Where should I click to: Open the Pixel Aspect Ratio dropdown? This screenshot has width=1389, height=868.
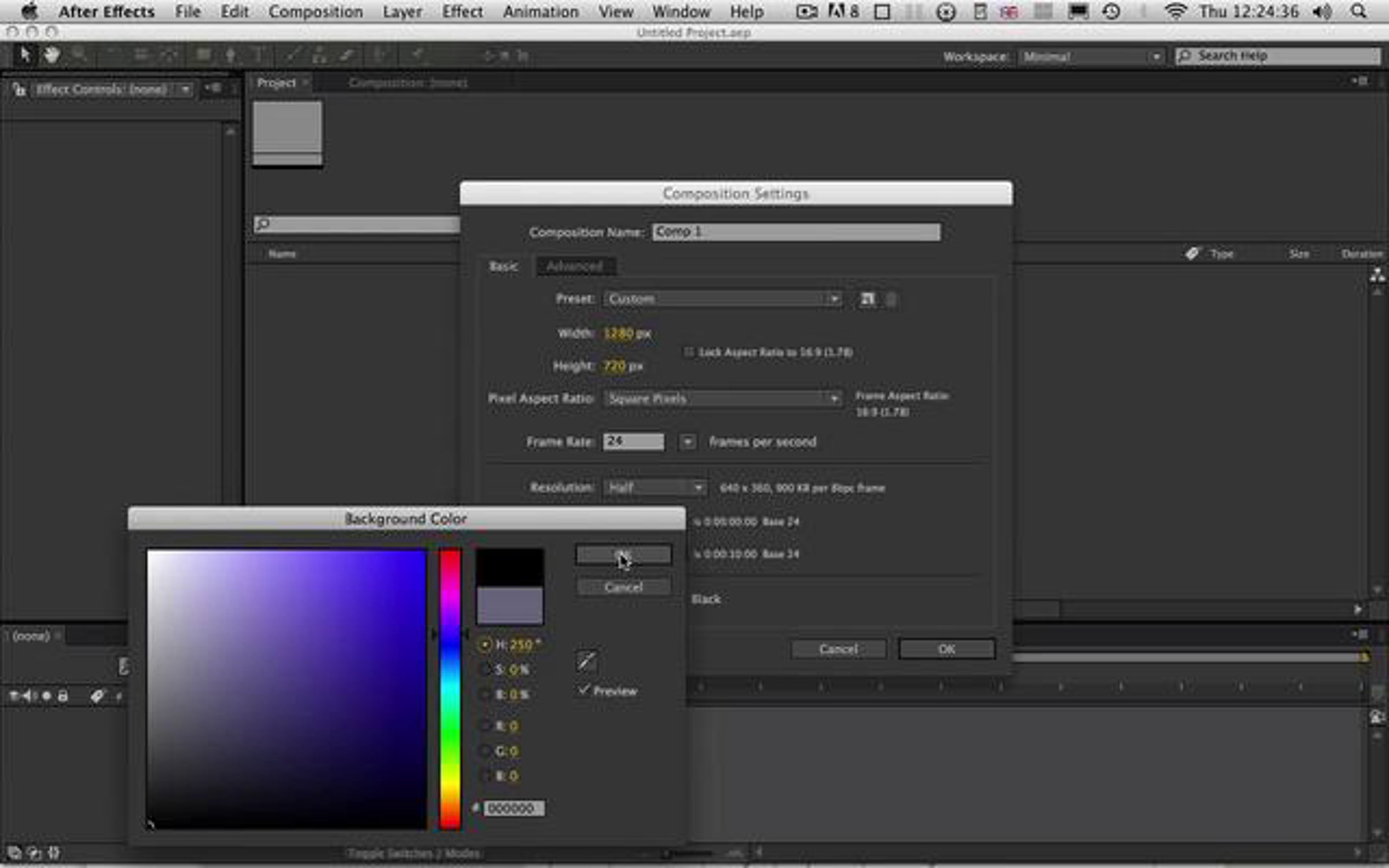722,398
